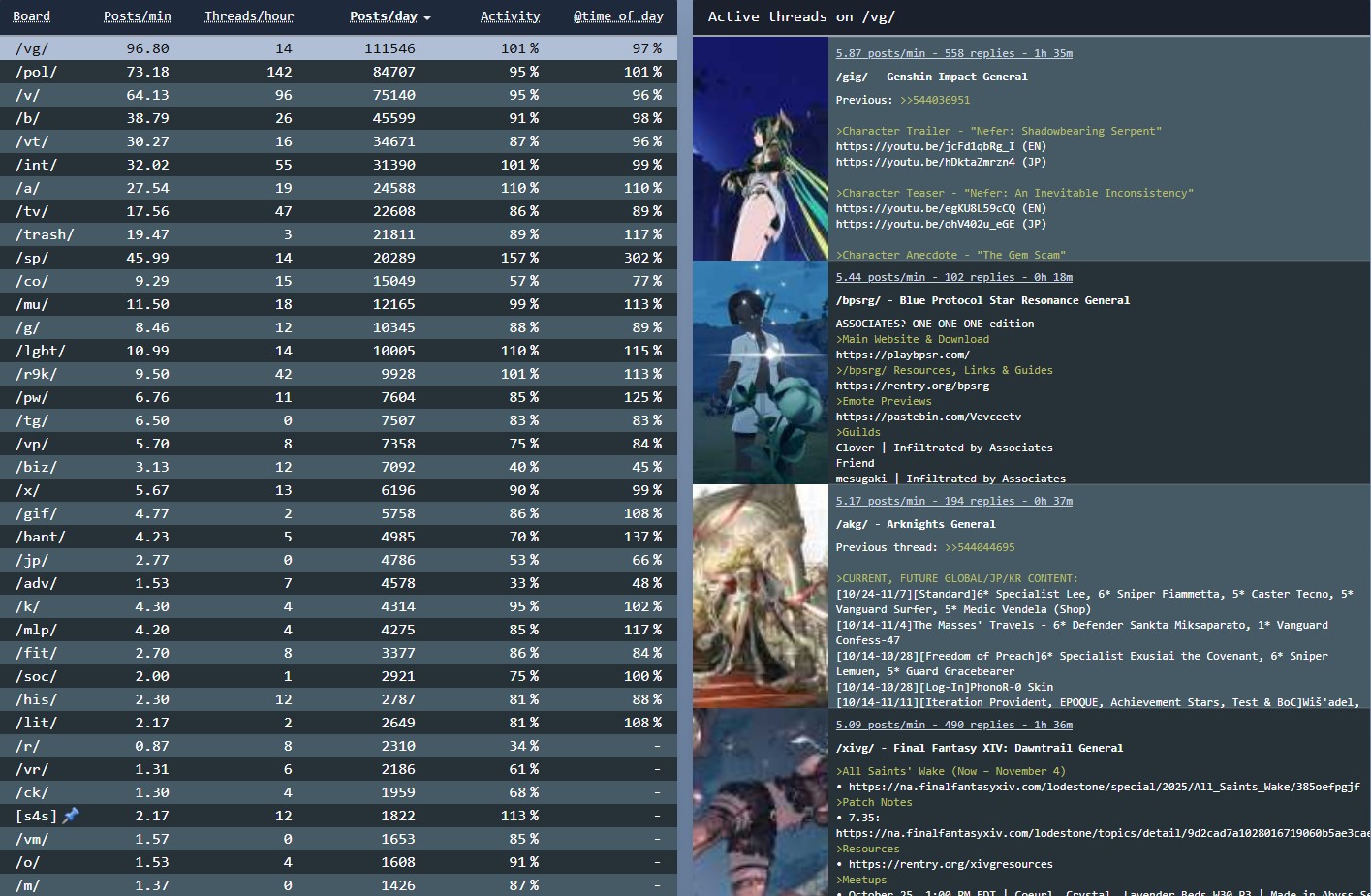Open the youtu.be/hDktaZmrzn4 (JP) link
The height and width of the screenshot is (896, 1371).
(x=941, y=162)
